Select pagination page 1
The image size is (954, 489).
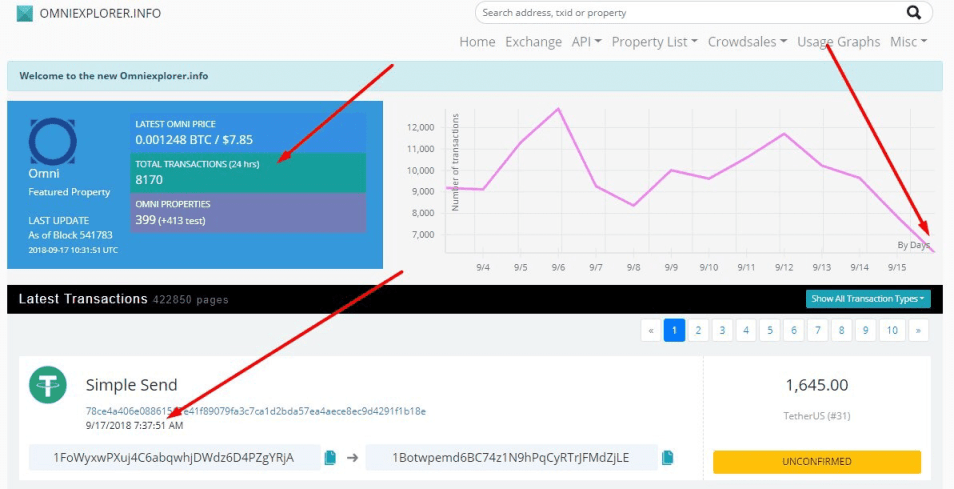pyautogui.click(x=674, y=330)
